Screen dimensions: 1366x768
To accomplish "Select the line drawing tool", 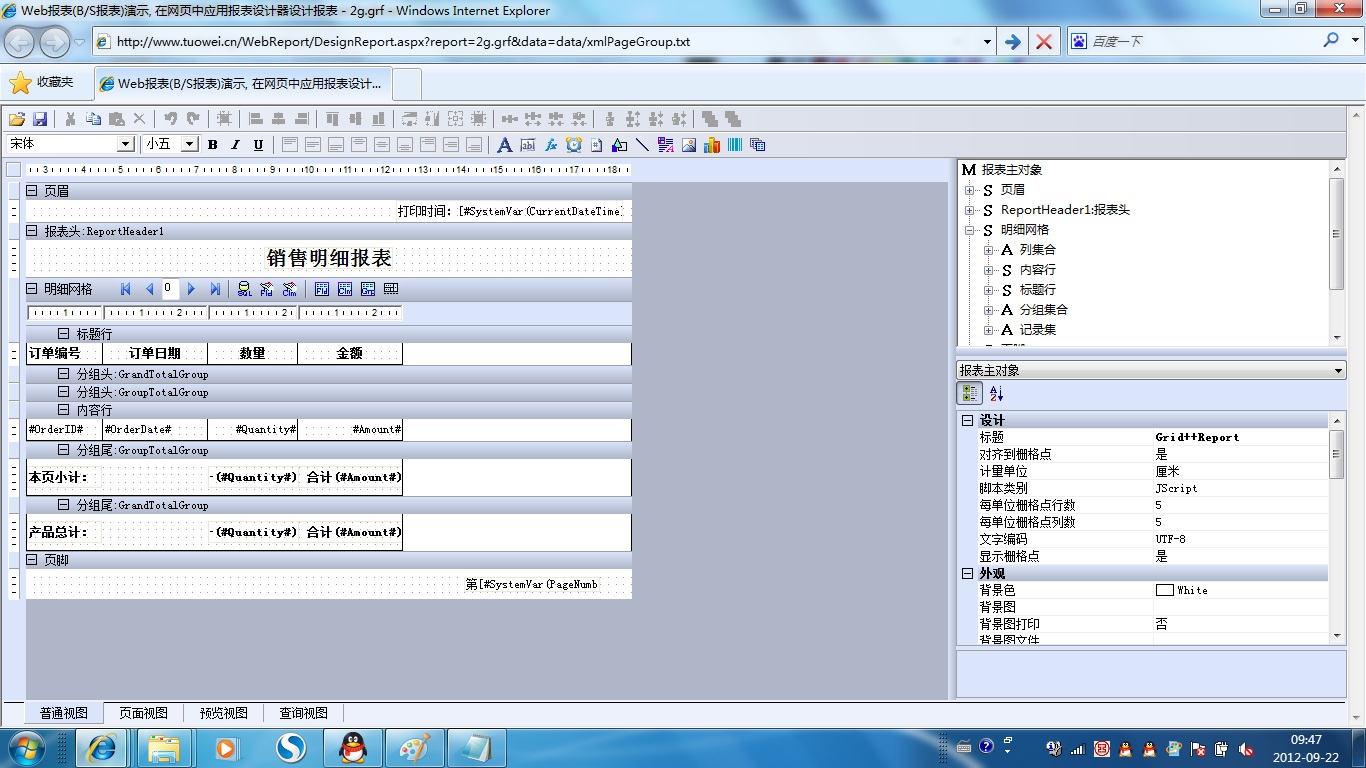I will 642,145.
